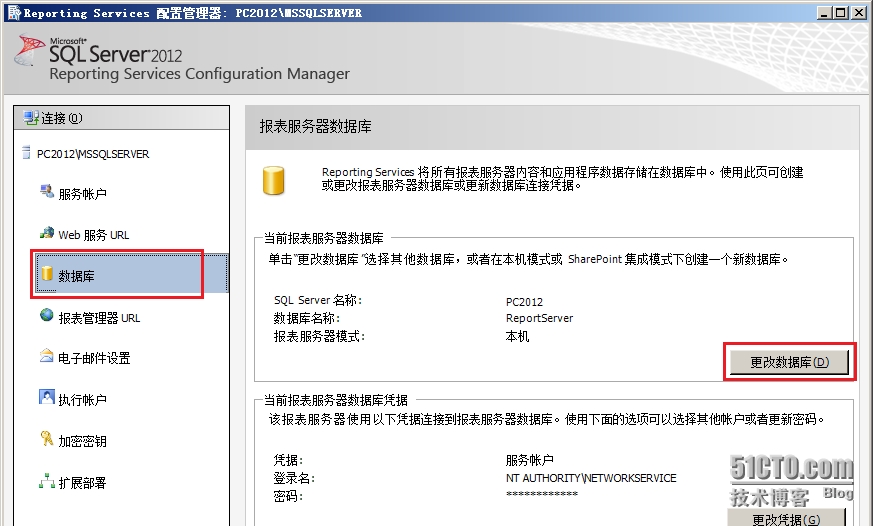This screenshot has width=873, height=526.
Task: Click the 密码 label
Action: tap(288, 496)
